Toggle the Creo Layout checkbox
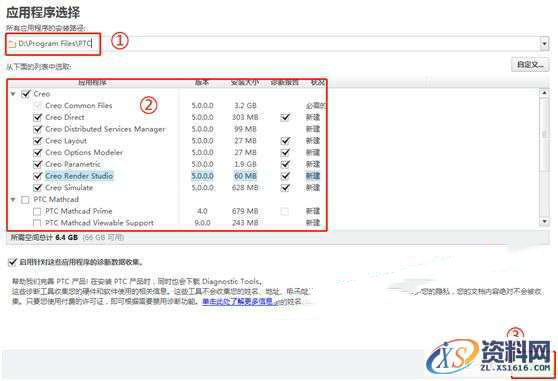The image size is (558, 381). tap(37, 141)
